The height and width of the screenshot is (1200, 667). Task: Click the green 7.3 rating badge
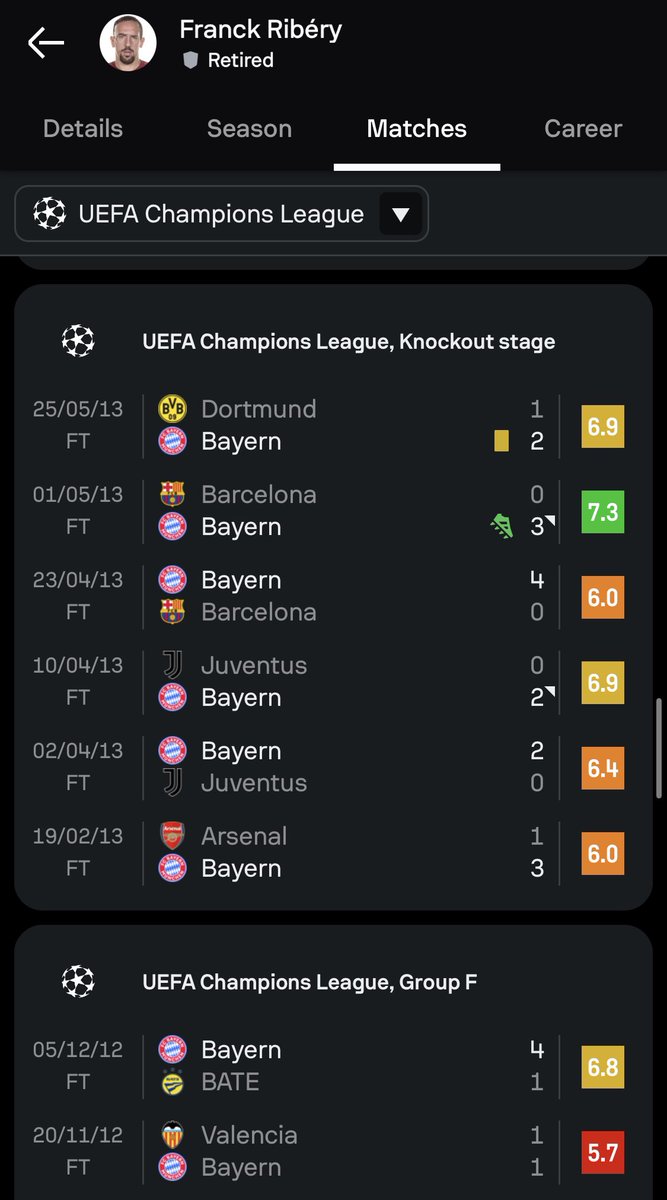pos(602,512)
